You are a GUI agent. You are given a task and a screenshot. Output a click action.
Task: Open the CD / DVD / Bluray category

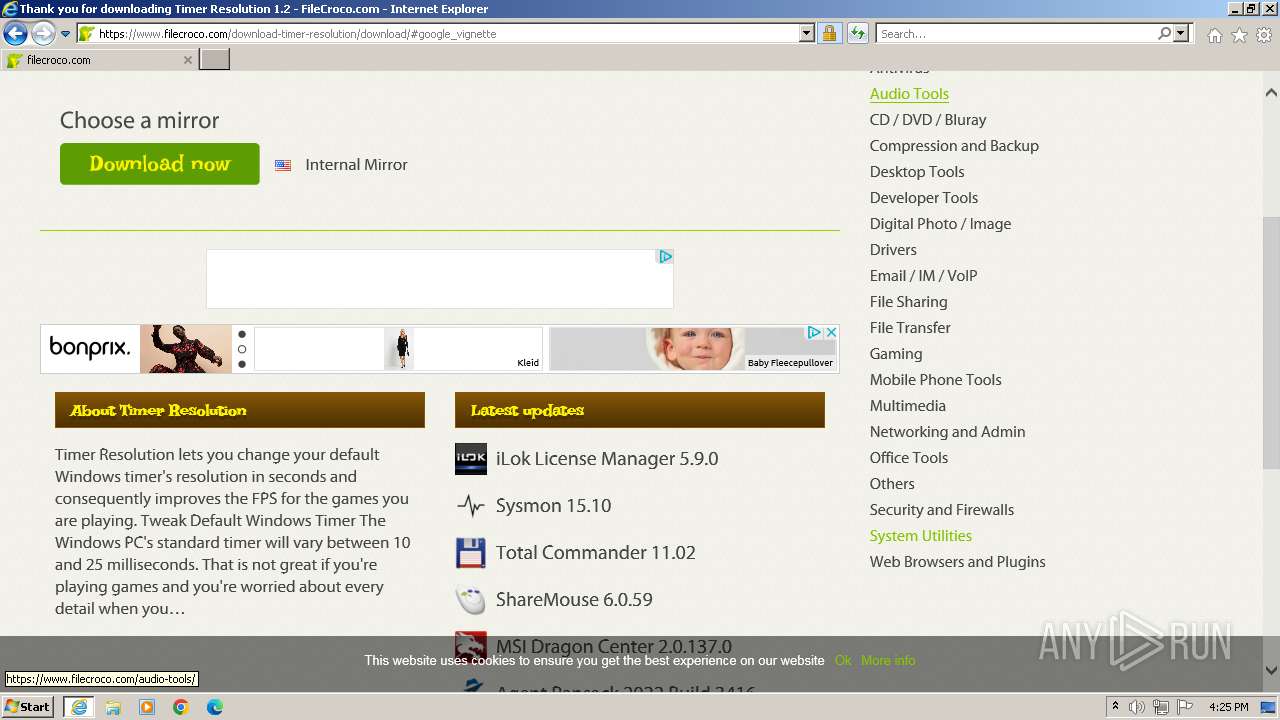click(x=928, y=120)
